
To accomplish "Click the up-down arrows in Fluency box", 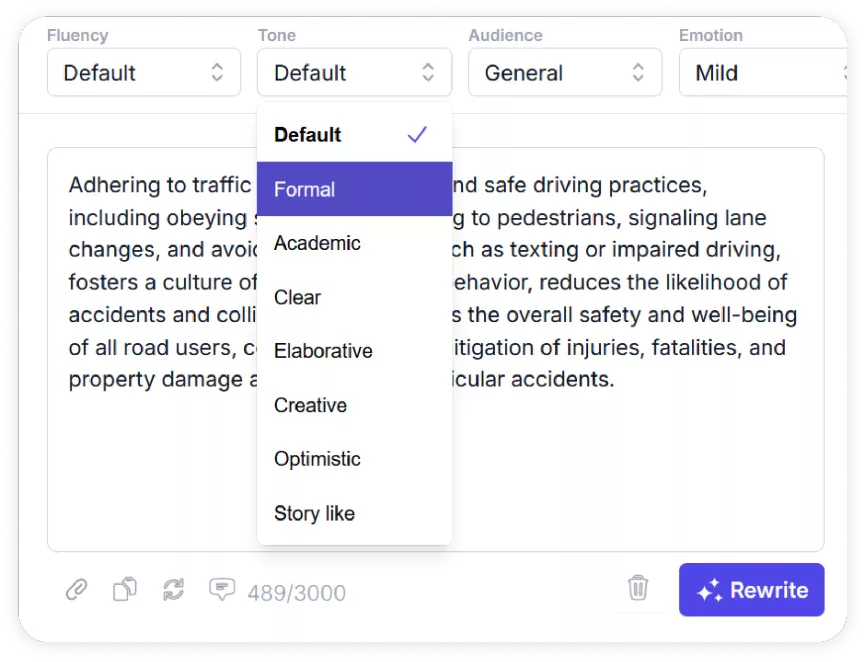I will [217, 72].
